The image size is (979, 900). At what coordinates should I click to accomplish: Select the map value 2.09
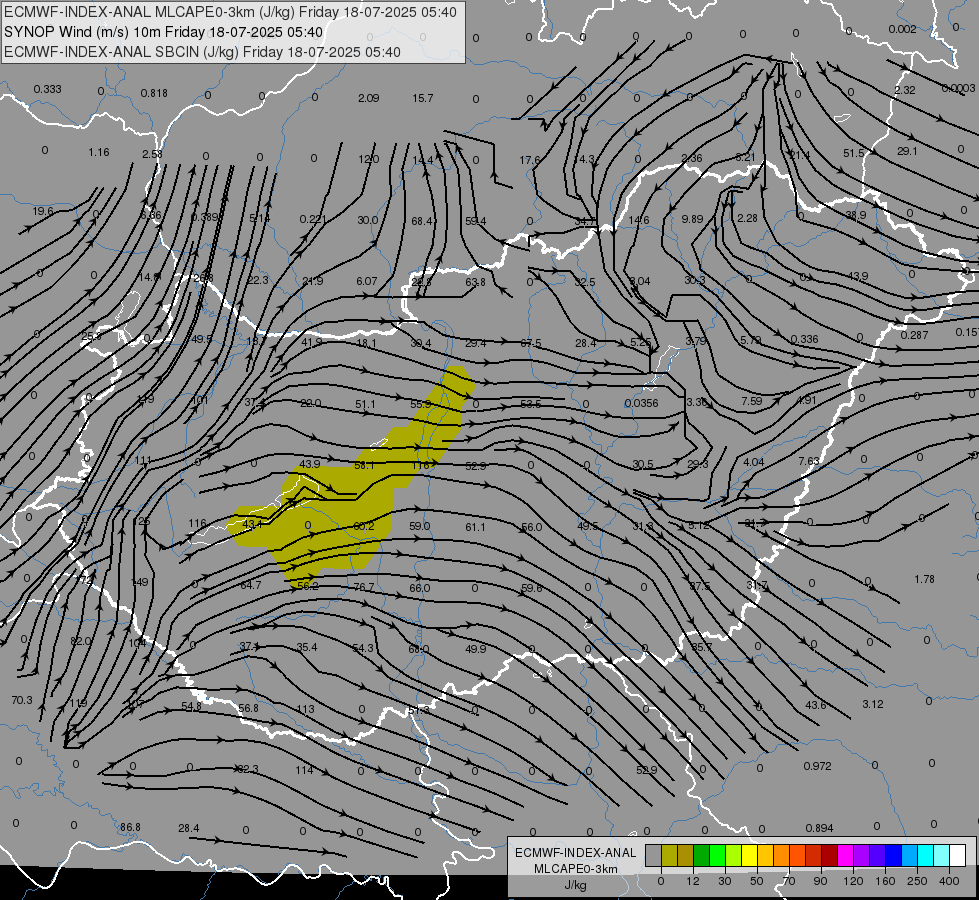point(368,98)
